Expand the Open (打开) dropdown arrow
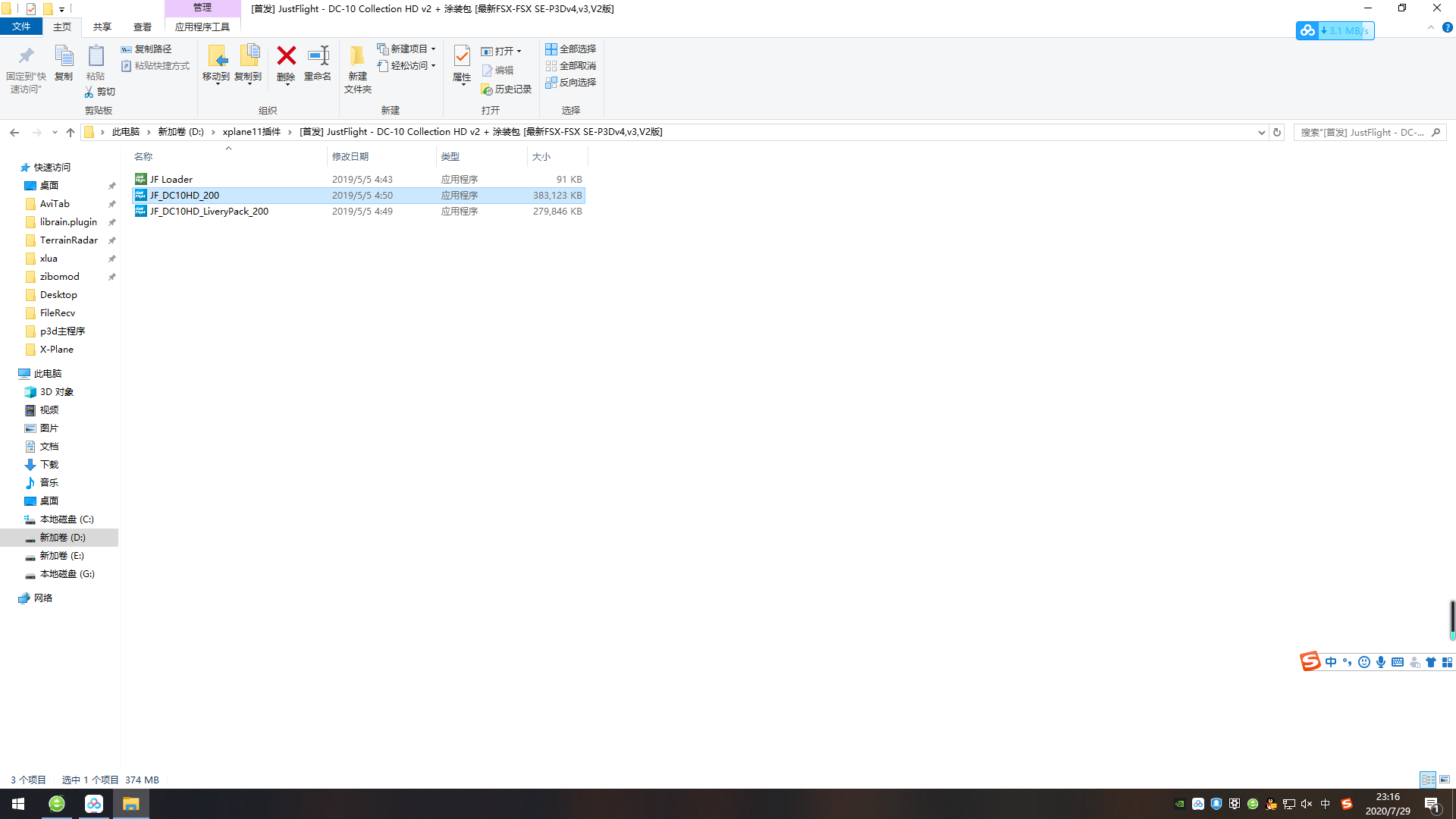Screen dimensions: 1456x819 519,52
